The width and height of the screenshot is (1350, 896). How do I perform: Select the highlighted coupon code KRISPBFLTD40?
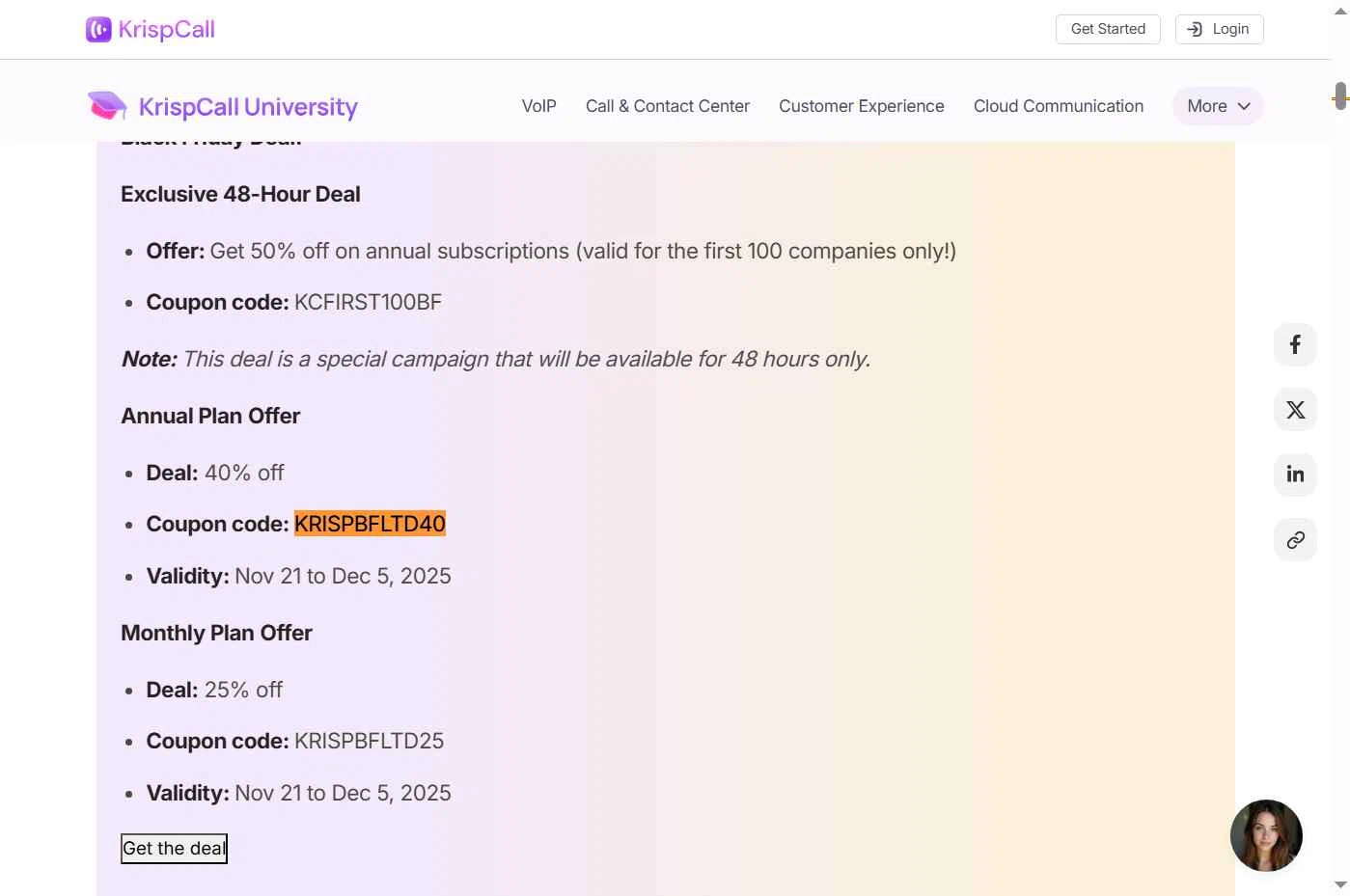tap(370, 524)
